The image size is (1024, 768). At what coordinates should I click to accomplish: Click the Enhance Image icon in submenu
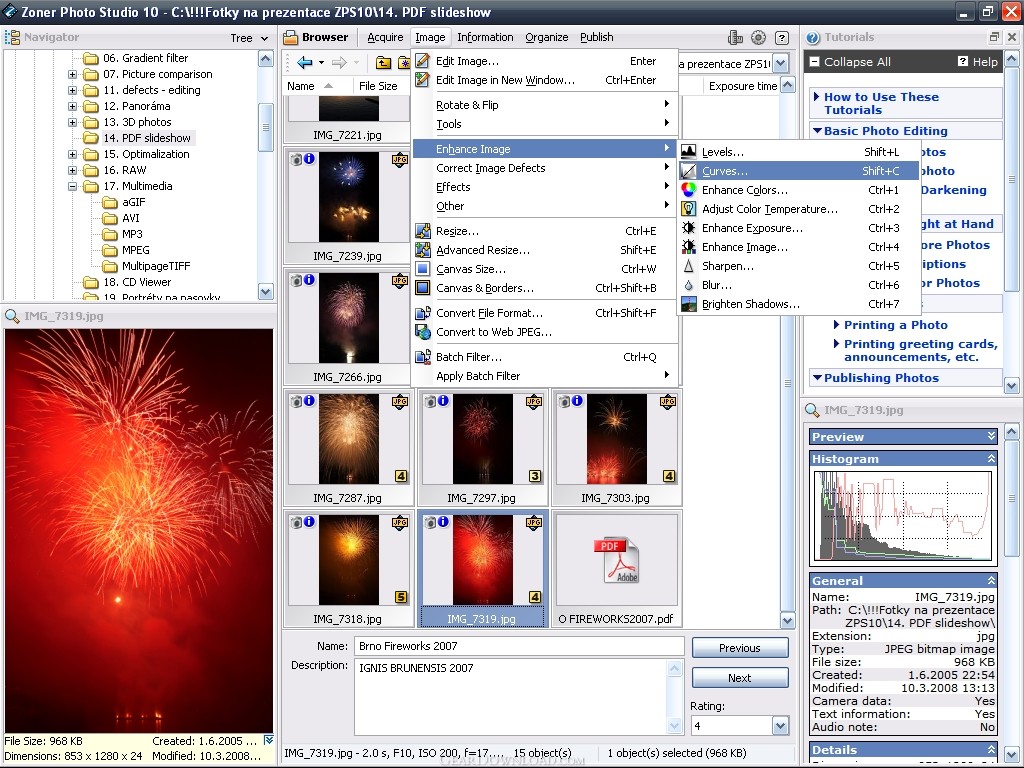688,247
